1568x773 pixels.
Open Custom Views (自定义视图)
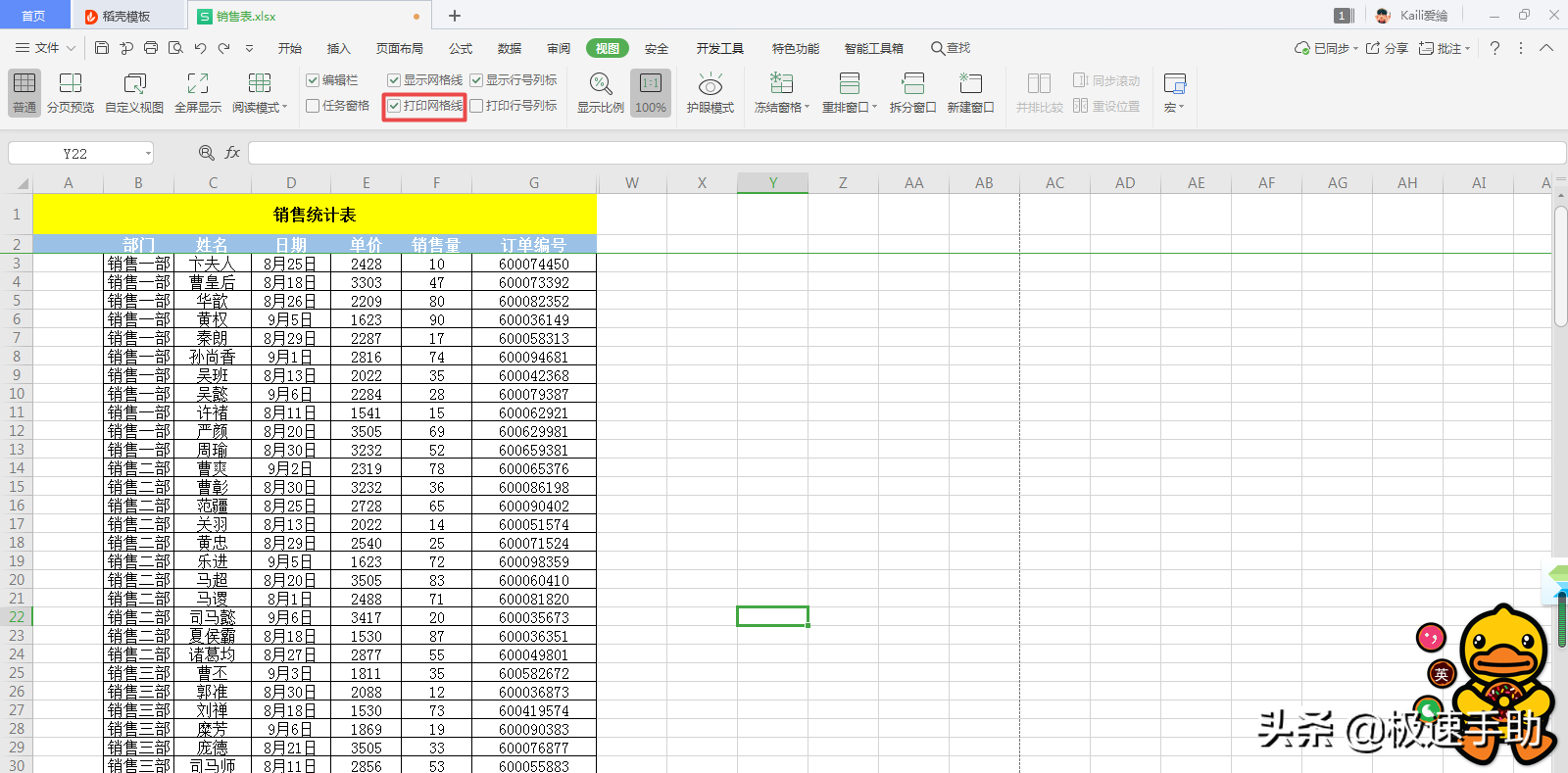[x=134, y=93]
